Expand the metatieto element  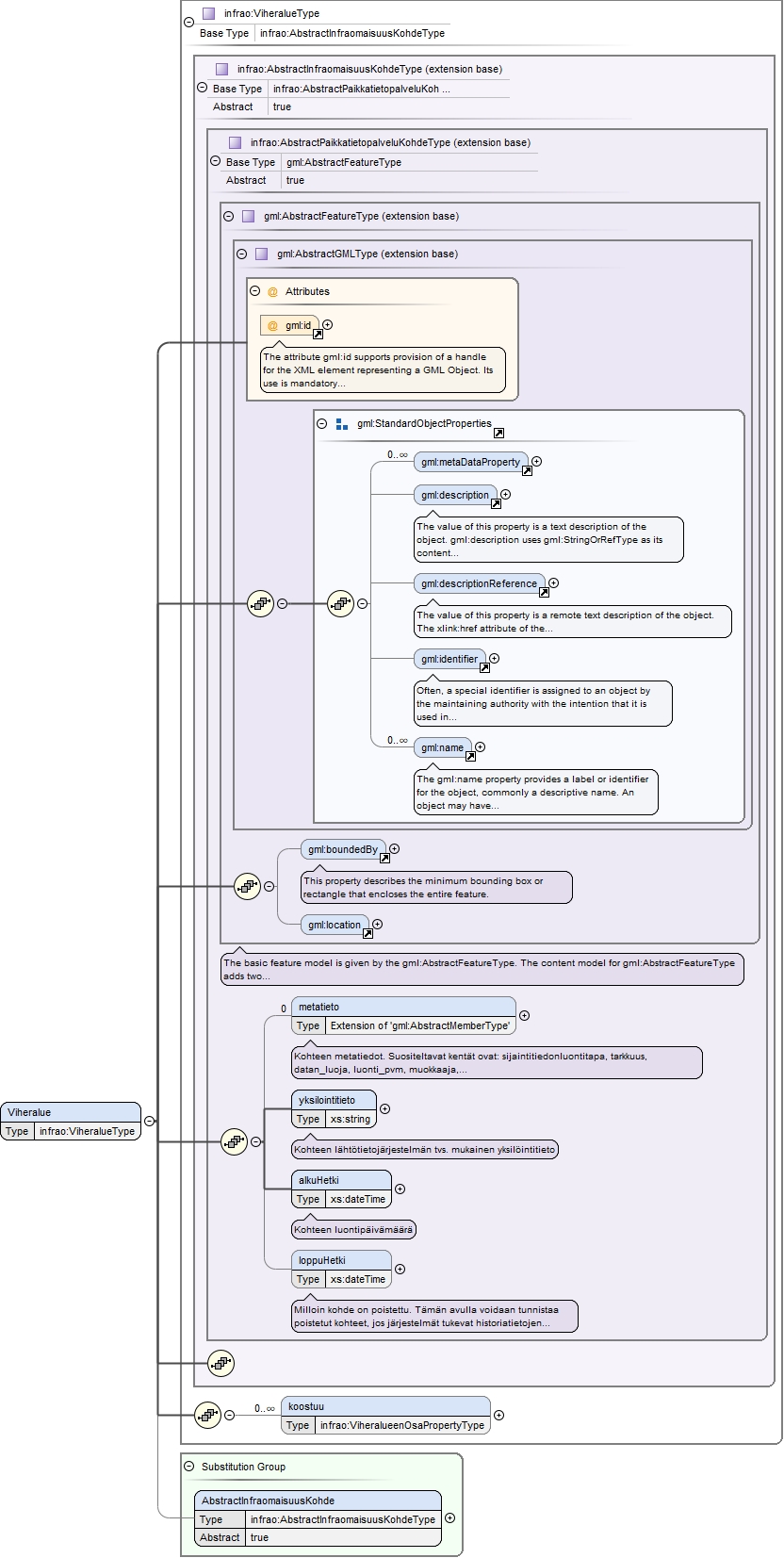click(x=524, y=1015)
